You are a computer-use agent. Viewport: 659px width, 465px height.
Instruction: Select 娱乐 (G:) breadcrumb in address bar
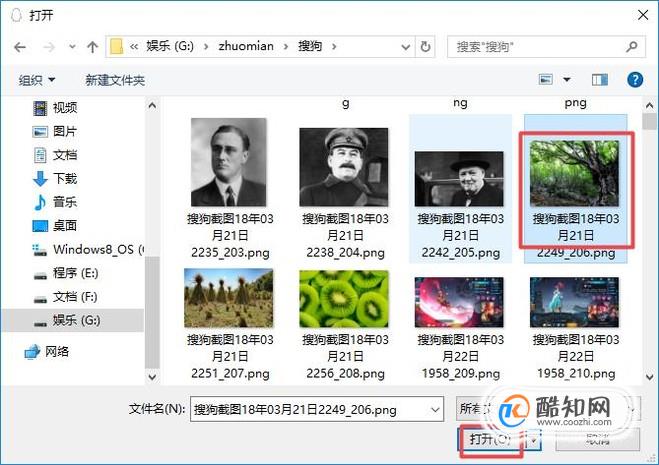[170, 46]
